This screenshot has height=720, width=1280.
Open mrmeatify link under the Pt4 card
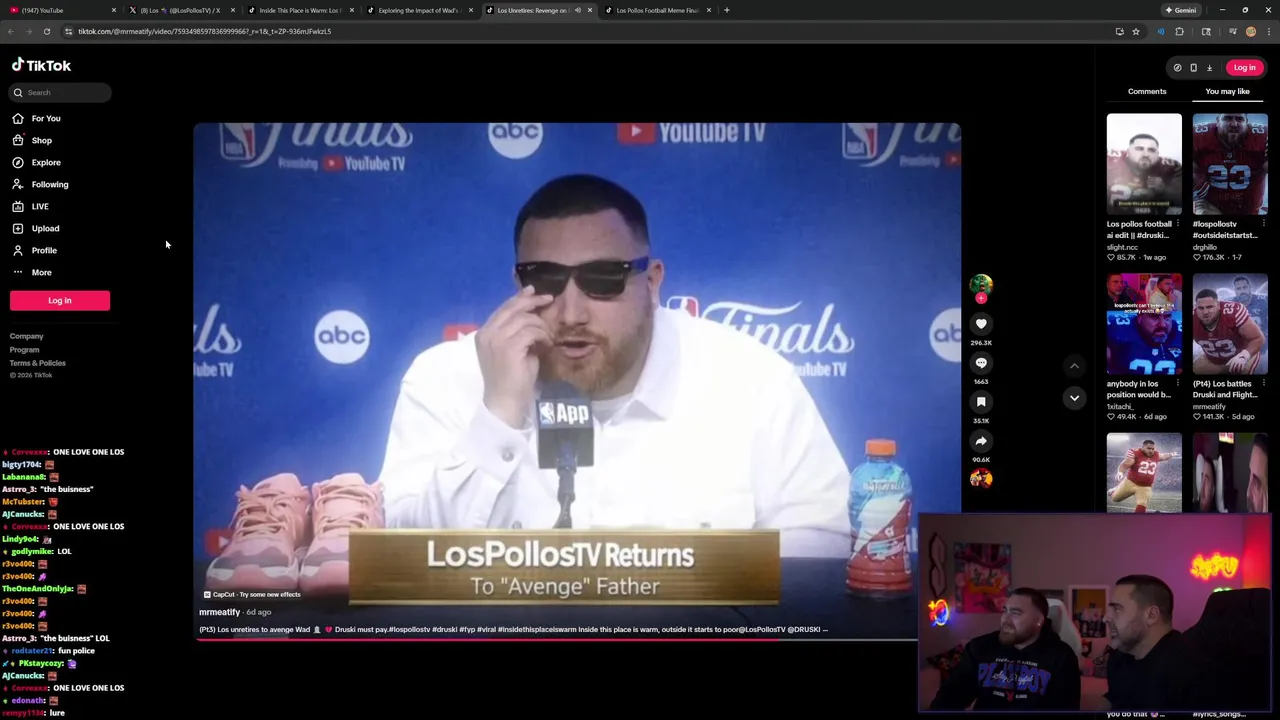click(1209, 406)
